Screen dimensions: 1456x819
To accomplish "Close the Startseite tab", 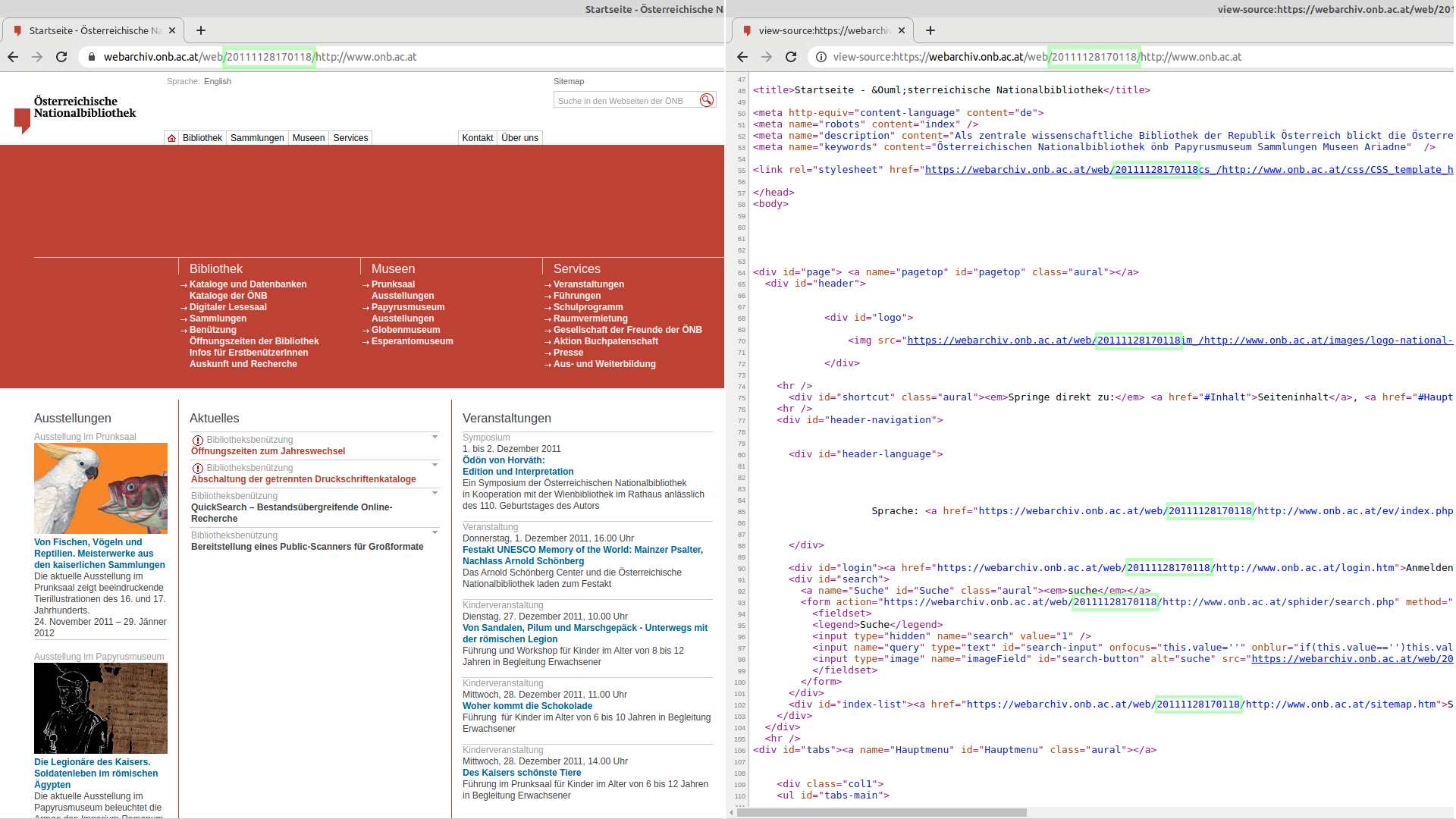I will coord(172,30).
